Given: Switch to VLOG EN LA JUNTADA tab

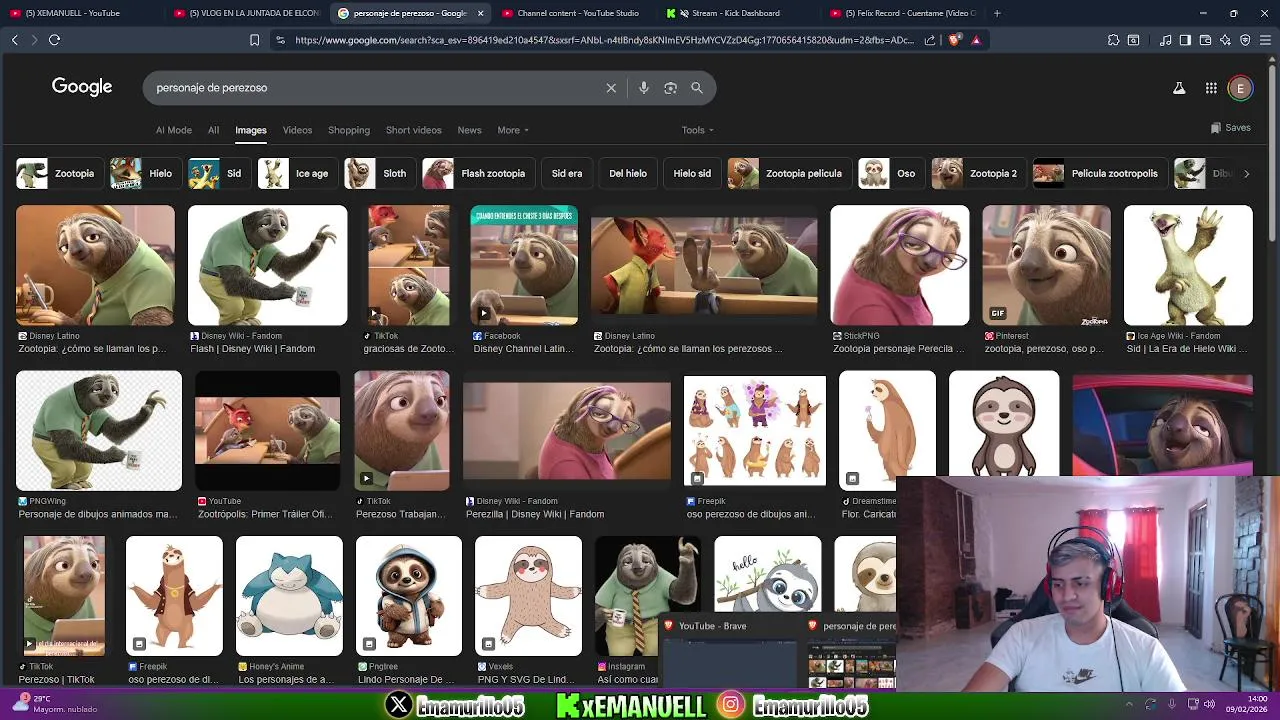Looking at the screenshot, I should [248, 13].
